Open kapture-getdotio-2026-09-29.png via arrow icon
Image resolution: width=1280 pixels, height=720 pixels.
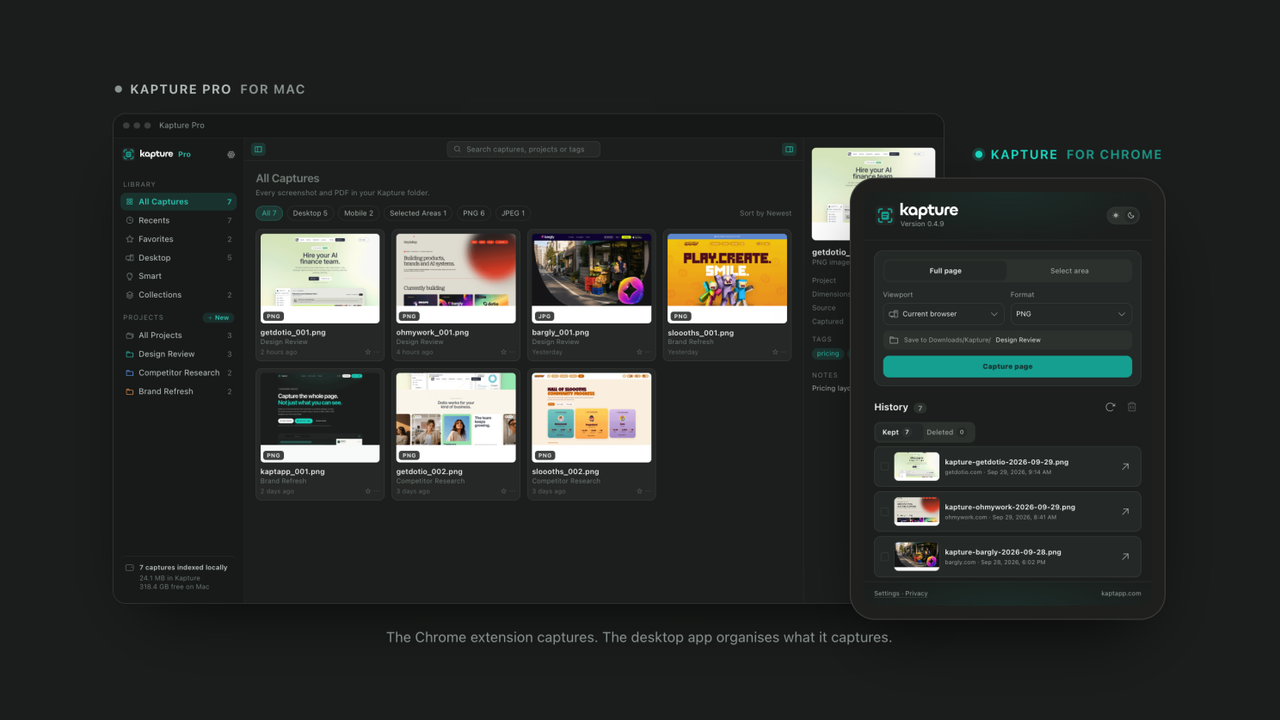point(1125,467)
